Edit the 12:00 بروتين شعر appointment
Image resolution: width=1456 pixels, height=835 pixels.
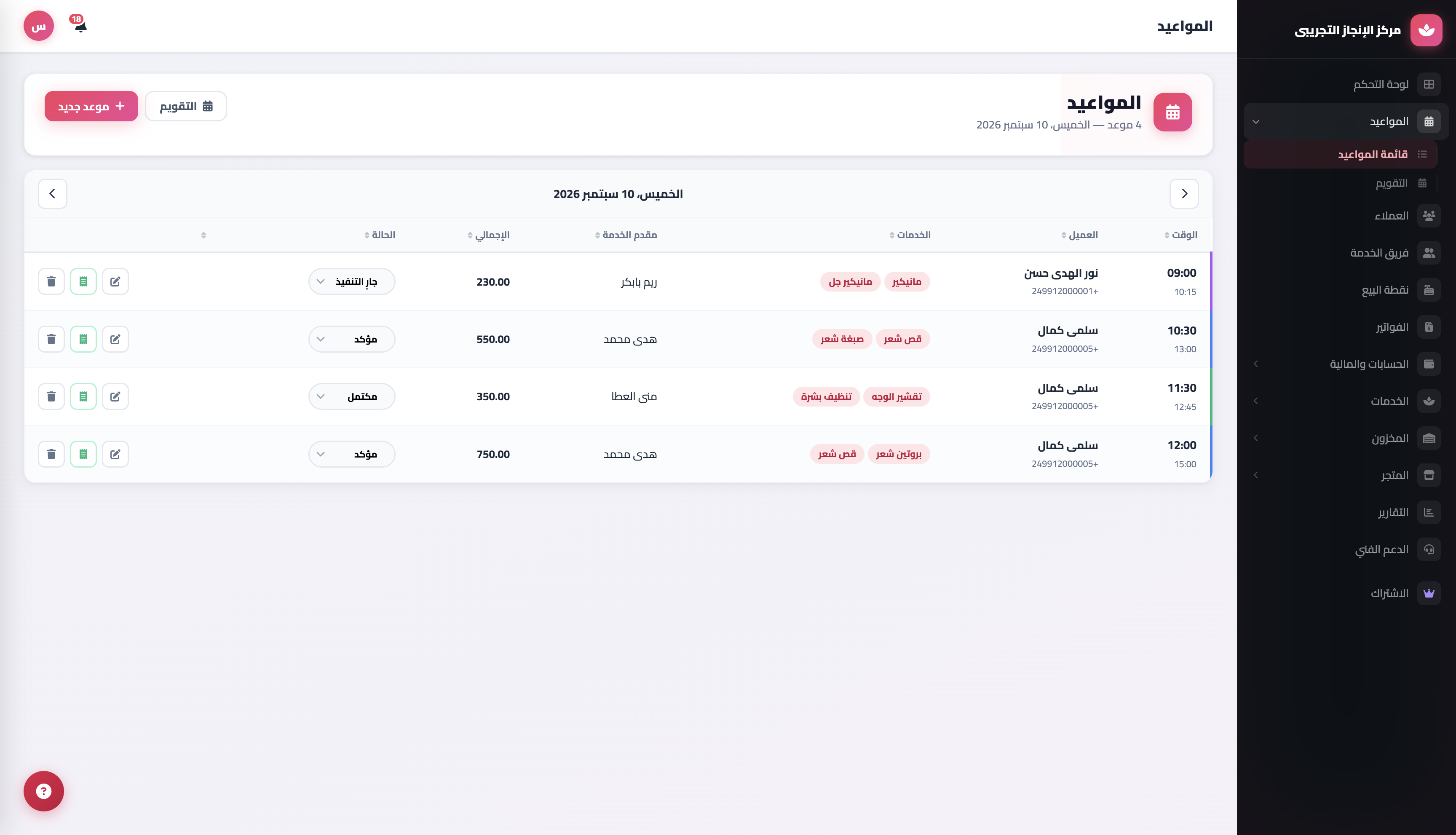coord(115,454)
